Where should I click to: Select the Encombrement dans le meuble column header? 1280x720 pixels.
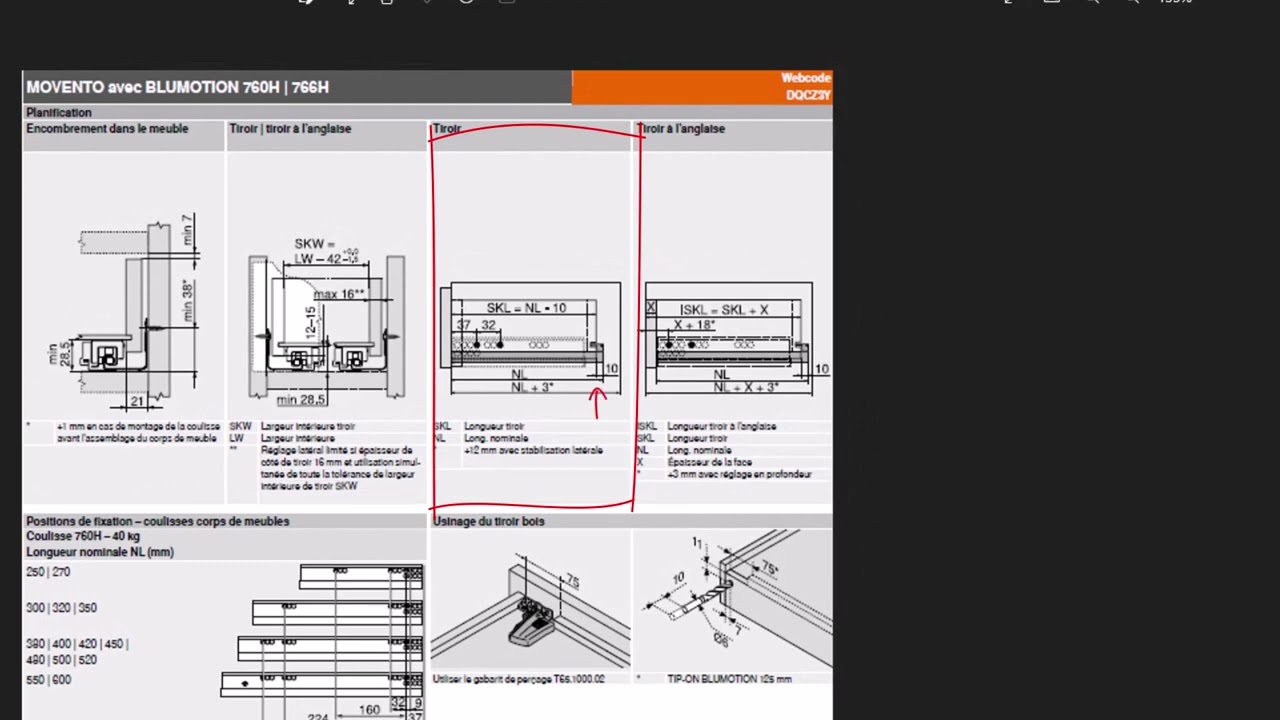(x=107, y=129)
